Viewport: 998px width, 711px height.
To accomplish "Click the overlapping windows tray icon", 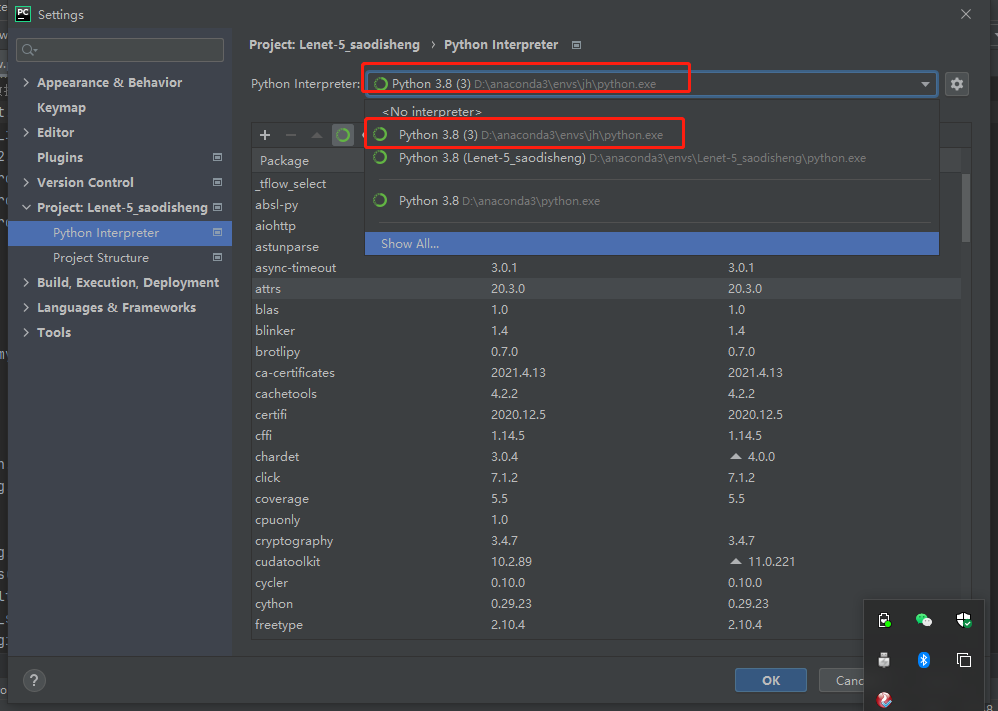I will (x=964, y=660).
